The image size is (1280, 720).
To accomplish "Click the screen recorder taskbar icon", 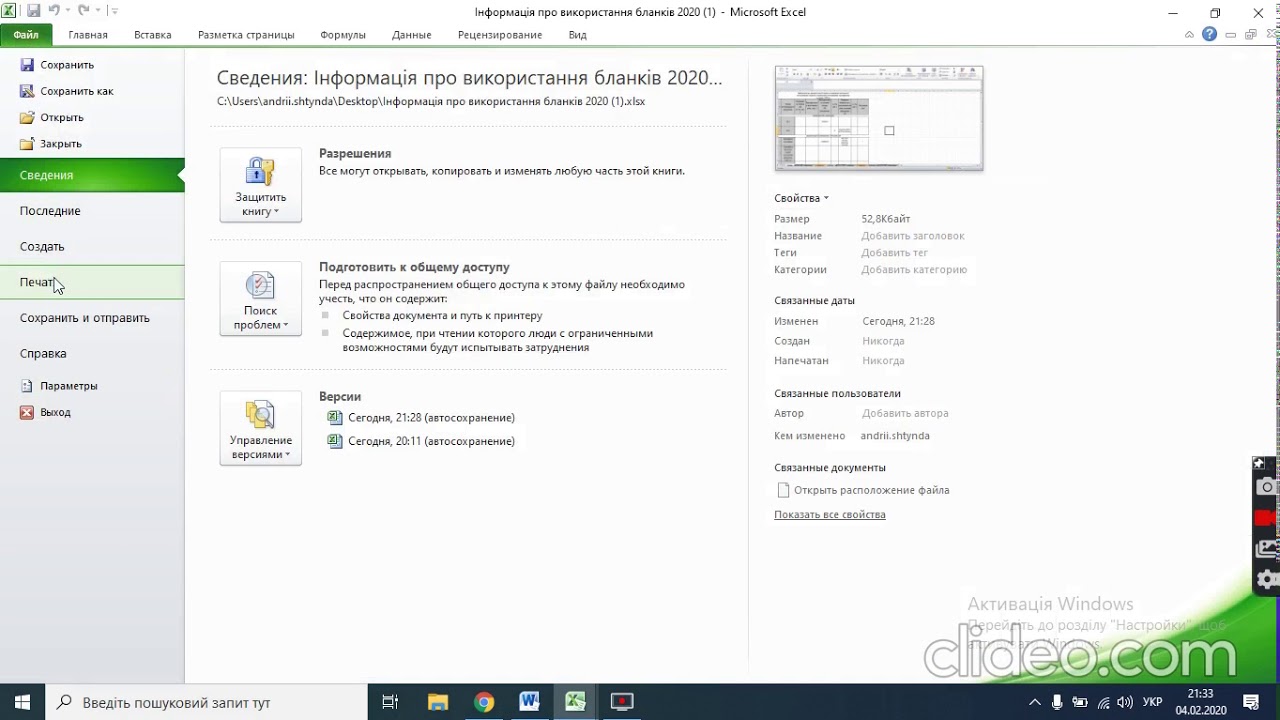I will click(x=622, y=702).
